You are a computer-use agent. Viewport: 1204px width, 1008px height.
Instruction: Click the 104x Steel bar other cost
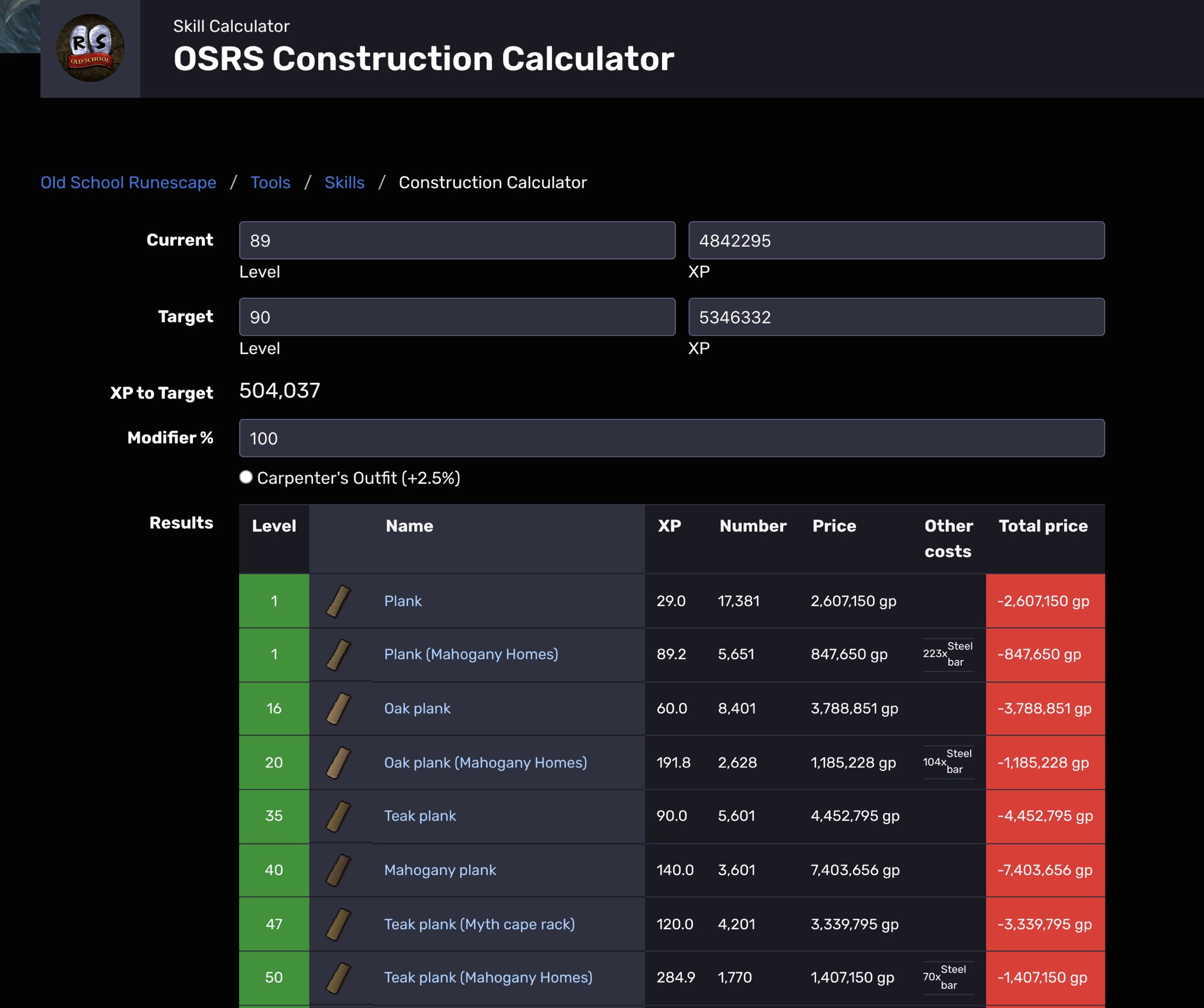point(948,762)
